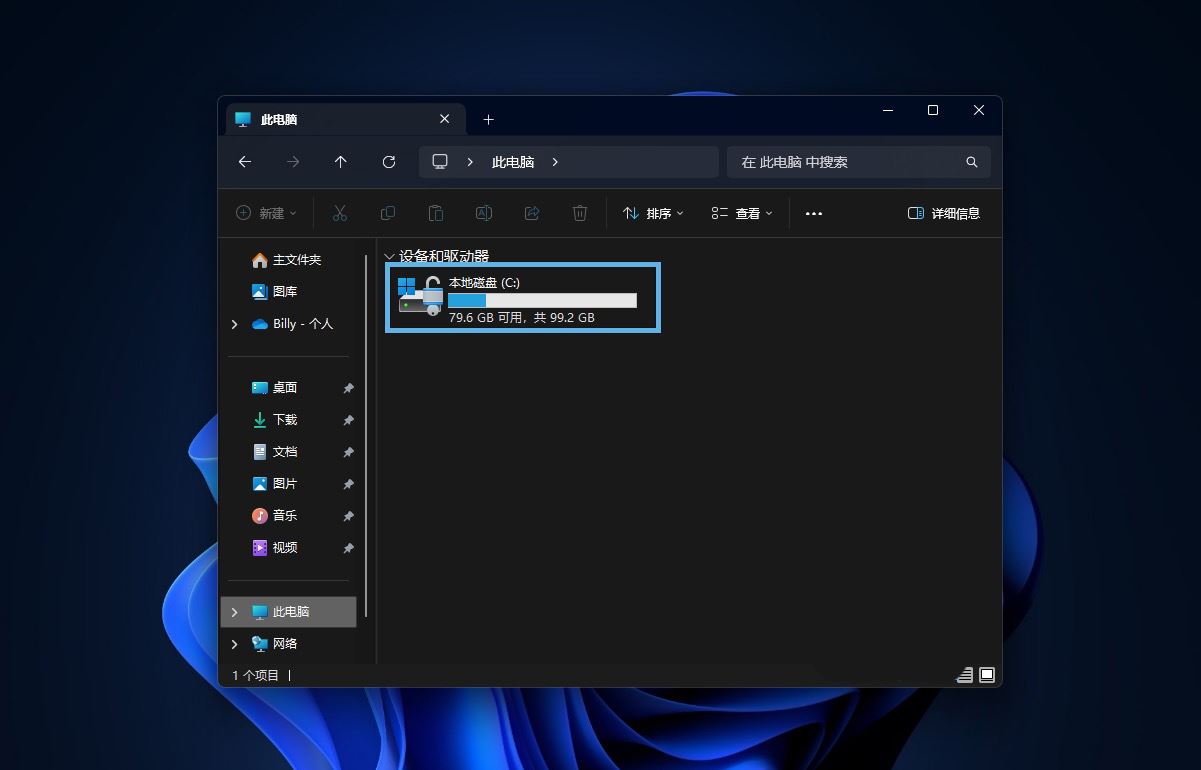
Task: Open the 排序 sort dropdown
Action: pos(653,213)
